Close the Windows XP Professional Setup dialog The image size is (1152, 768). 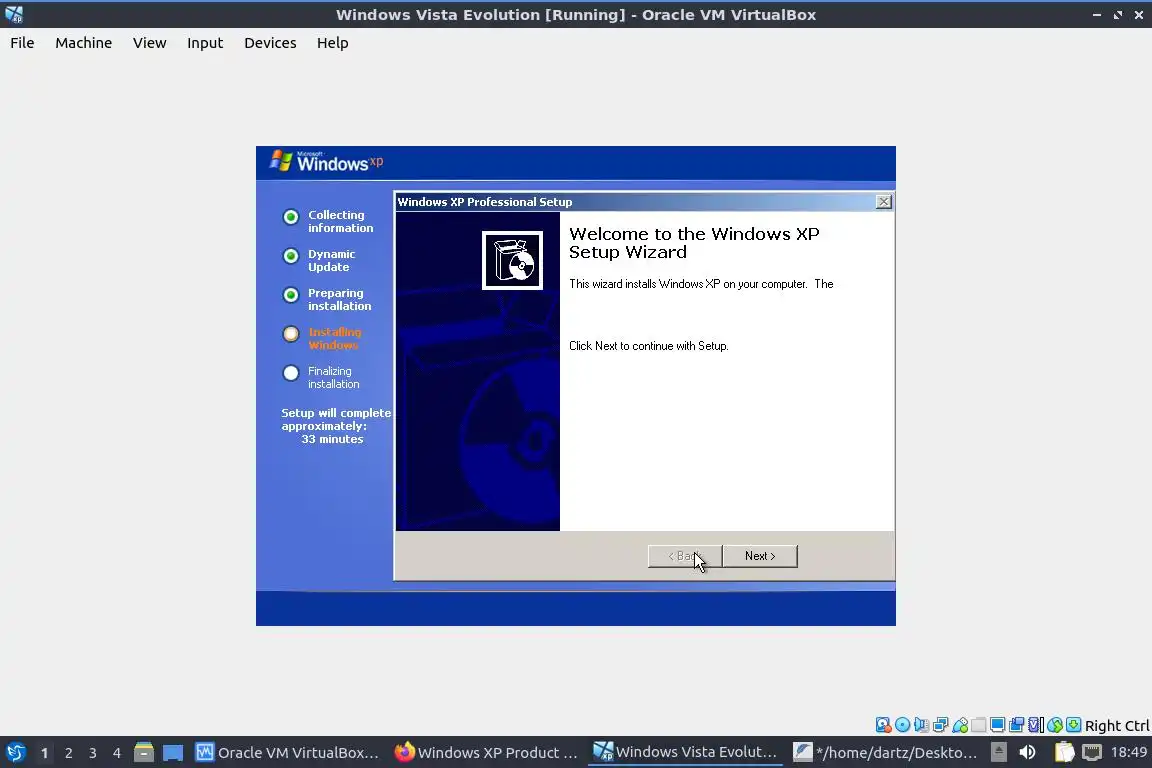(884, 202)
